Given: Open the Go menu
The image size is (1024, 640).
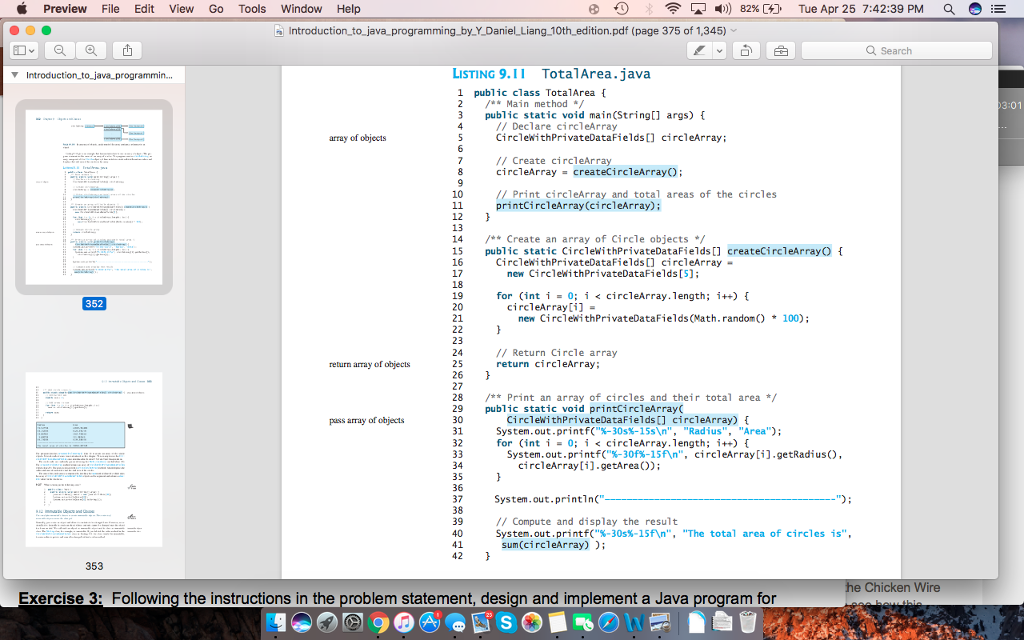Looking at the screenshot, I should (x=216, y=9).
